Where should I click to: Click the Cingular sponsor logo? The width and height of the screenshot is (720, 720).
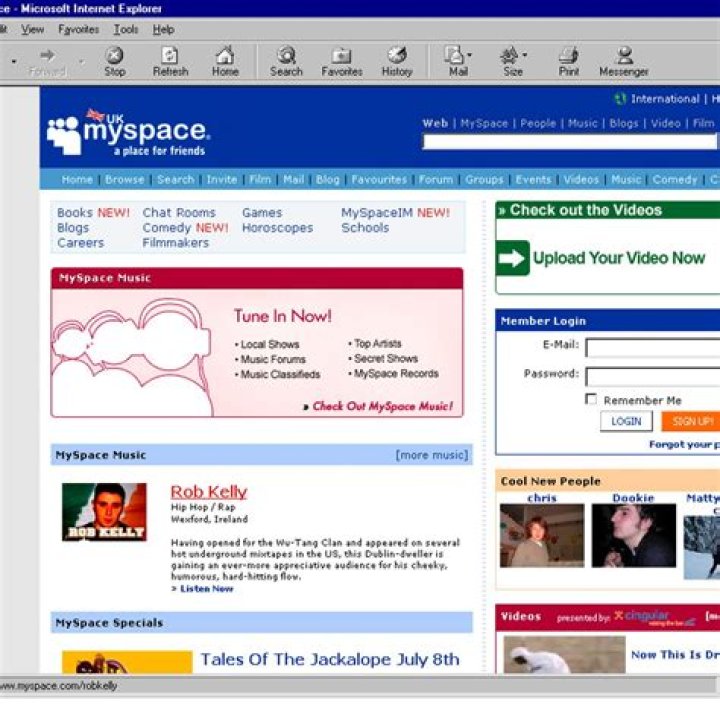click(655, 617)
